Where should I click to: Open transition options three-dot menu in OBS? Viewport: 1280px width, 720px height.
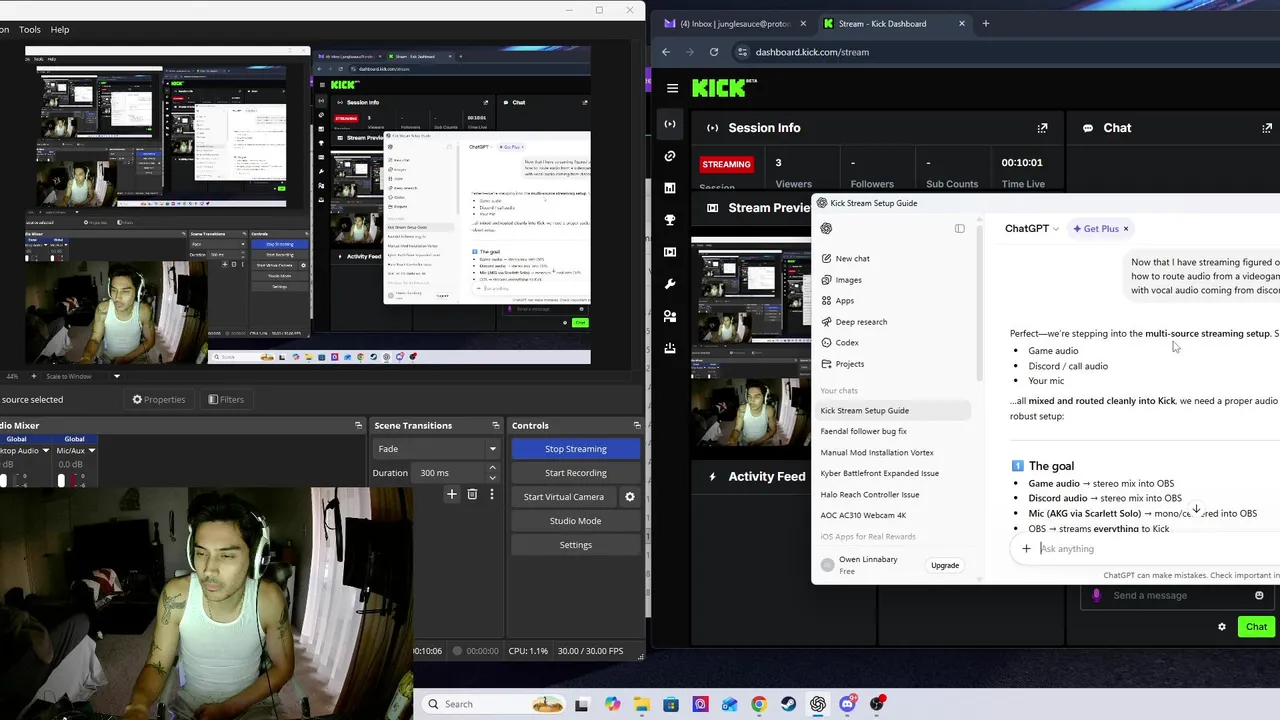coord(491,494)
